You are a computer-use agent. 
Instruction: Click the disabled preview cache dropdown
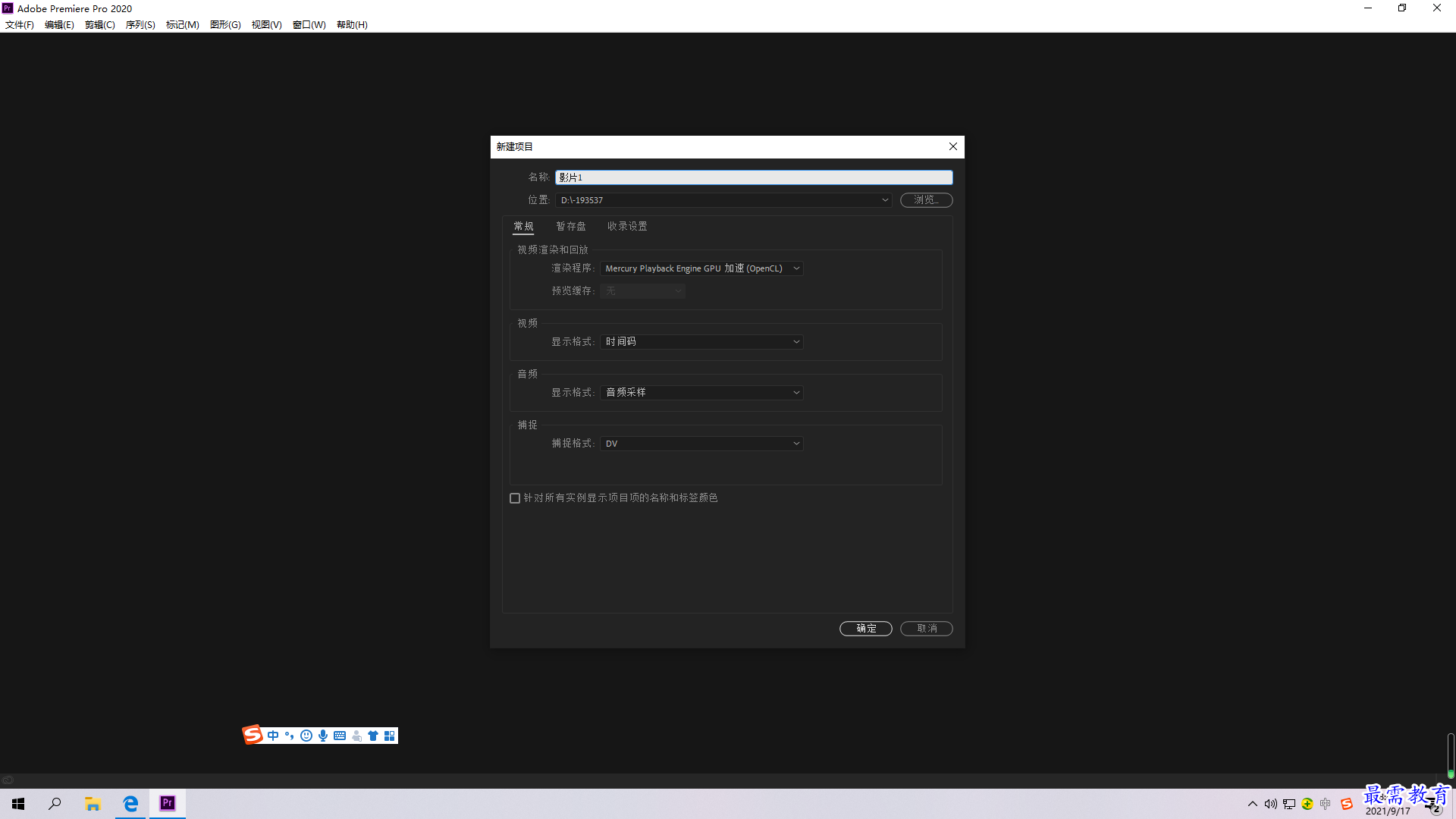pos(642,291)
